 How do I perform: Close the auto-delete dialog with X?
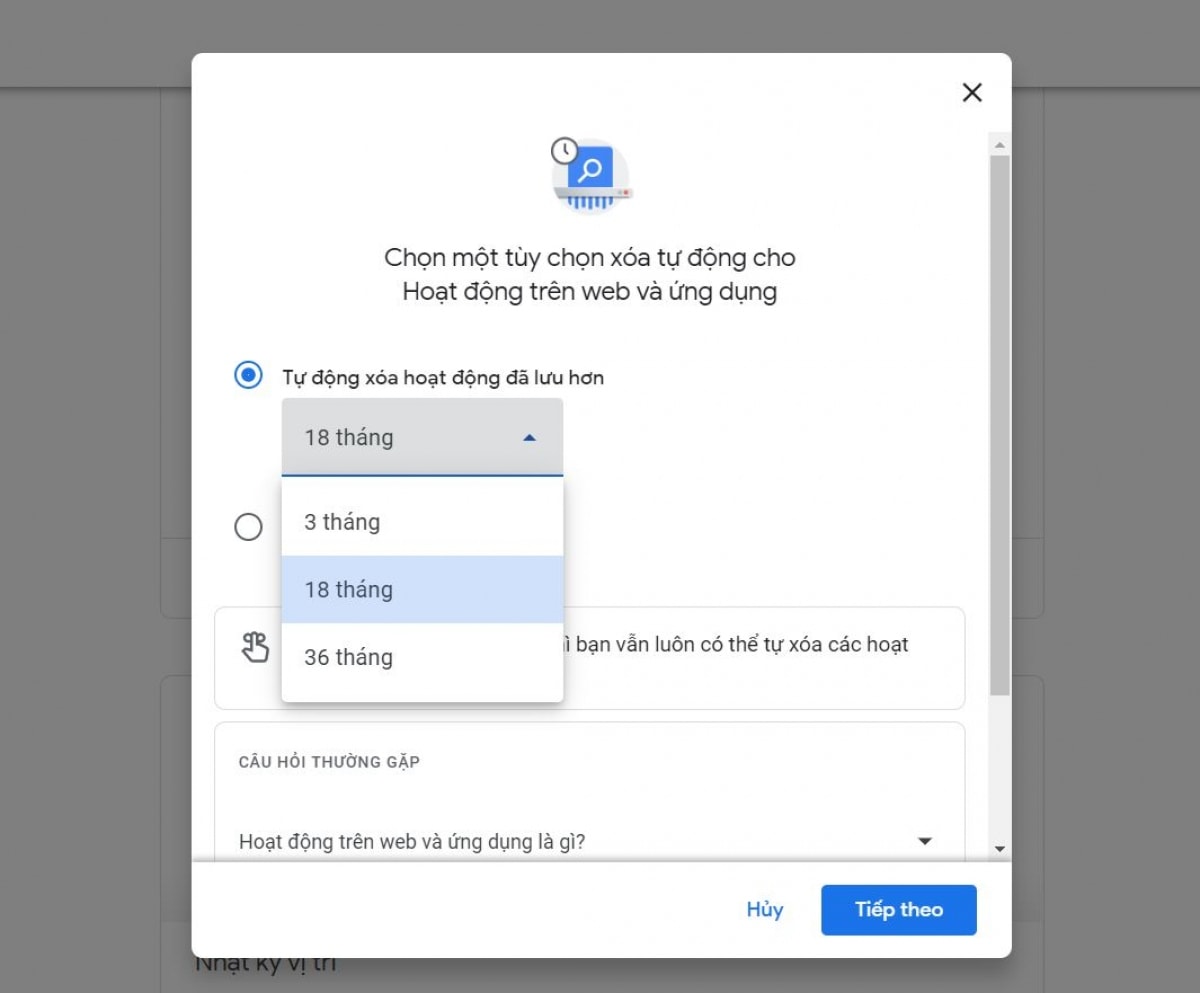pyautogui.click(x=972, y=93)
